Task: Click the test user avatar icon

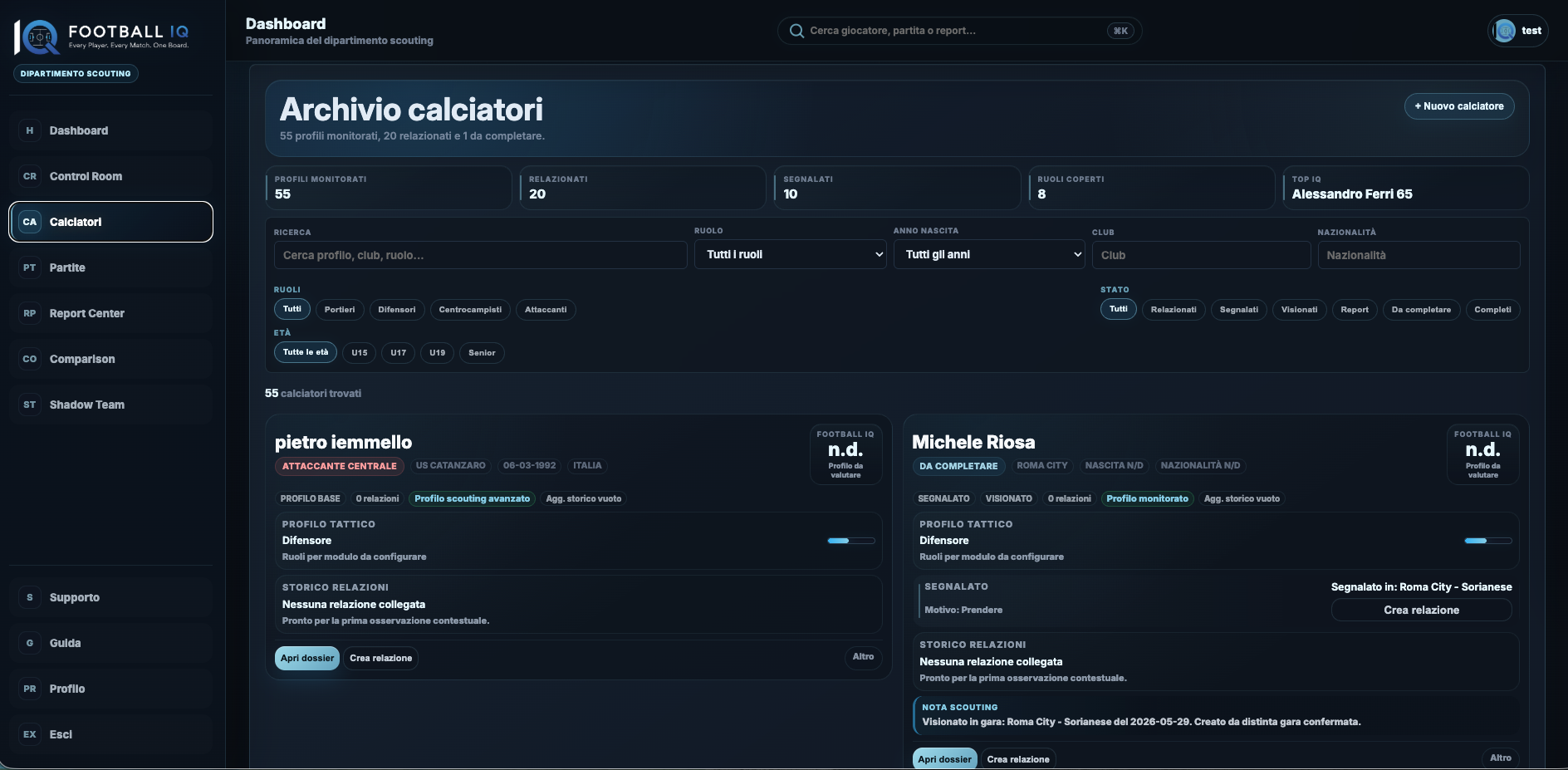Action: click(x=1505, y=31)
